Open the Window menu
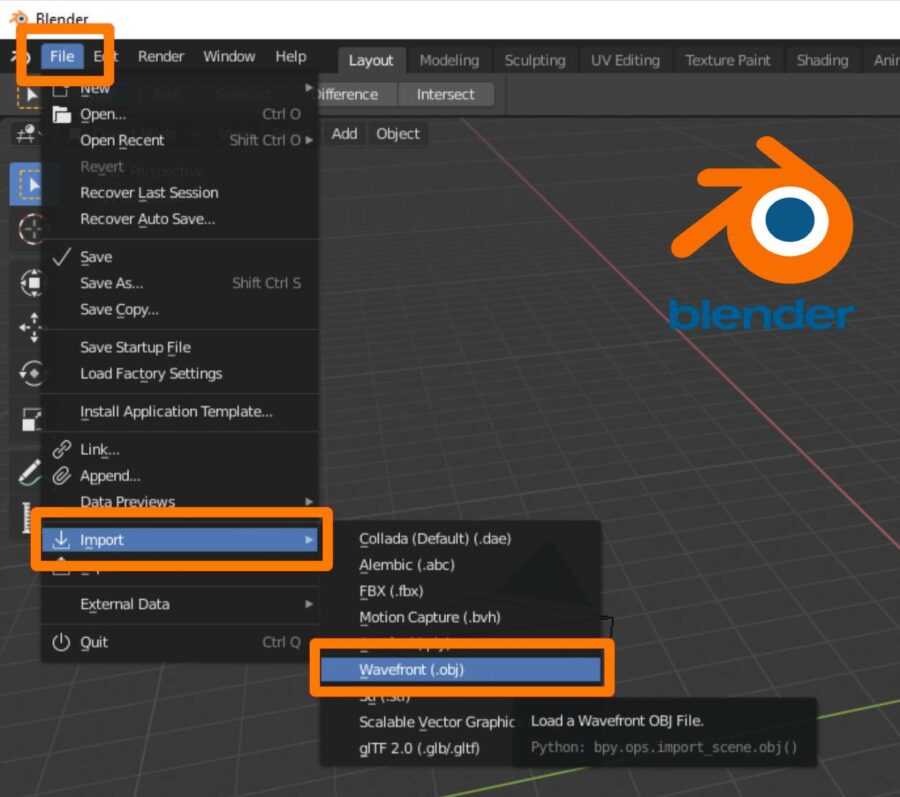 point(229,56)
